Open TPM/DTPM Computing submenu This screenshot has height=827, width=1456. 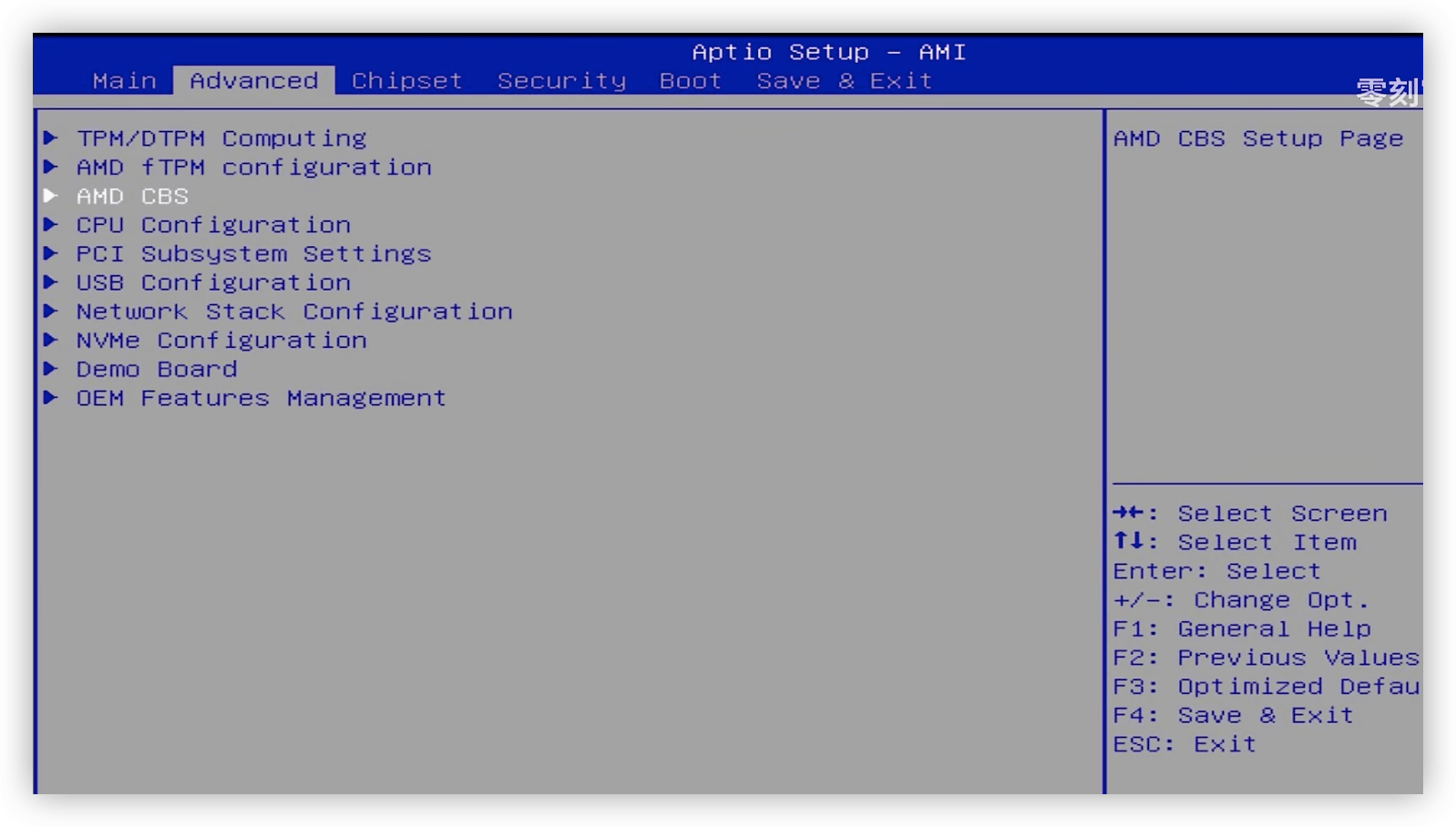pos(221,138)
